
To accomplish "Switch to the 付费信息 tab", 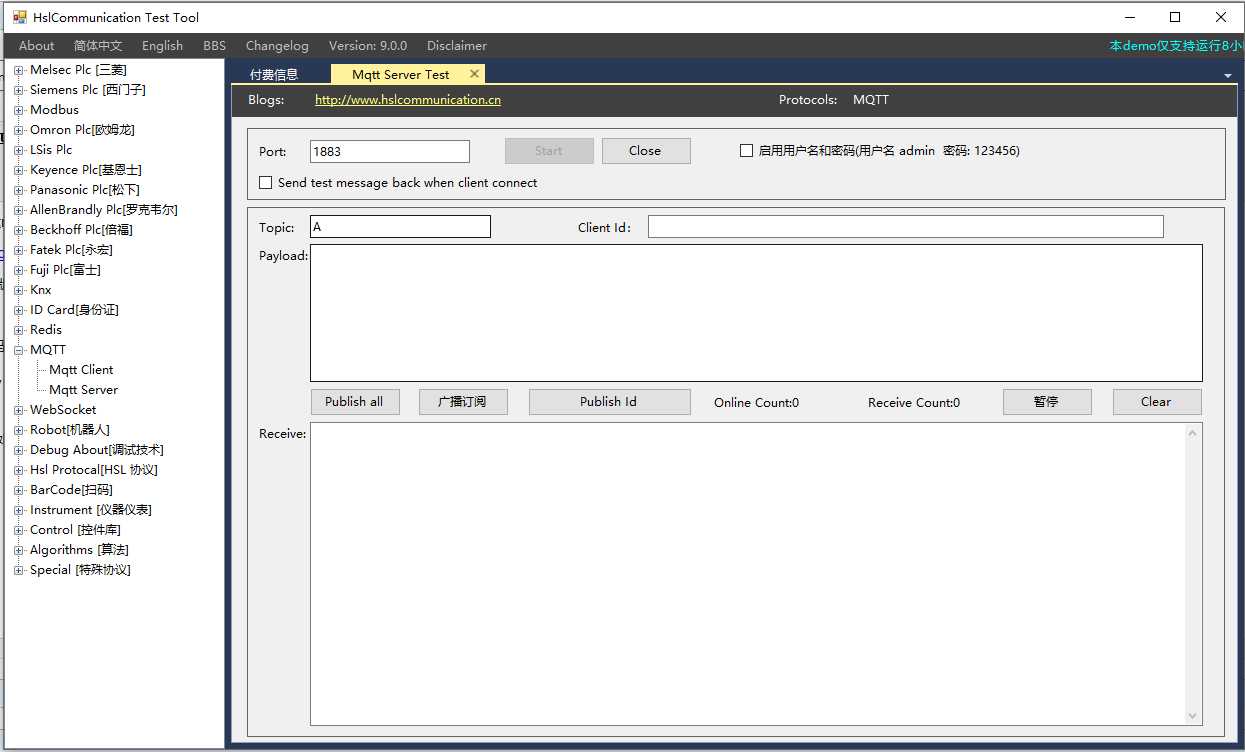I will coord(274,75).
